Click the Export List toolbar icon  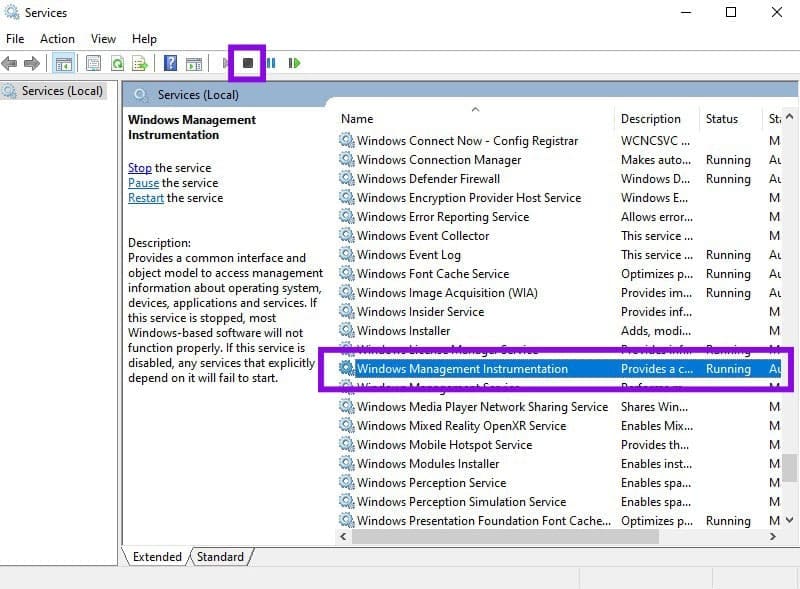(x=140, y=63)
